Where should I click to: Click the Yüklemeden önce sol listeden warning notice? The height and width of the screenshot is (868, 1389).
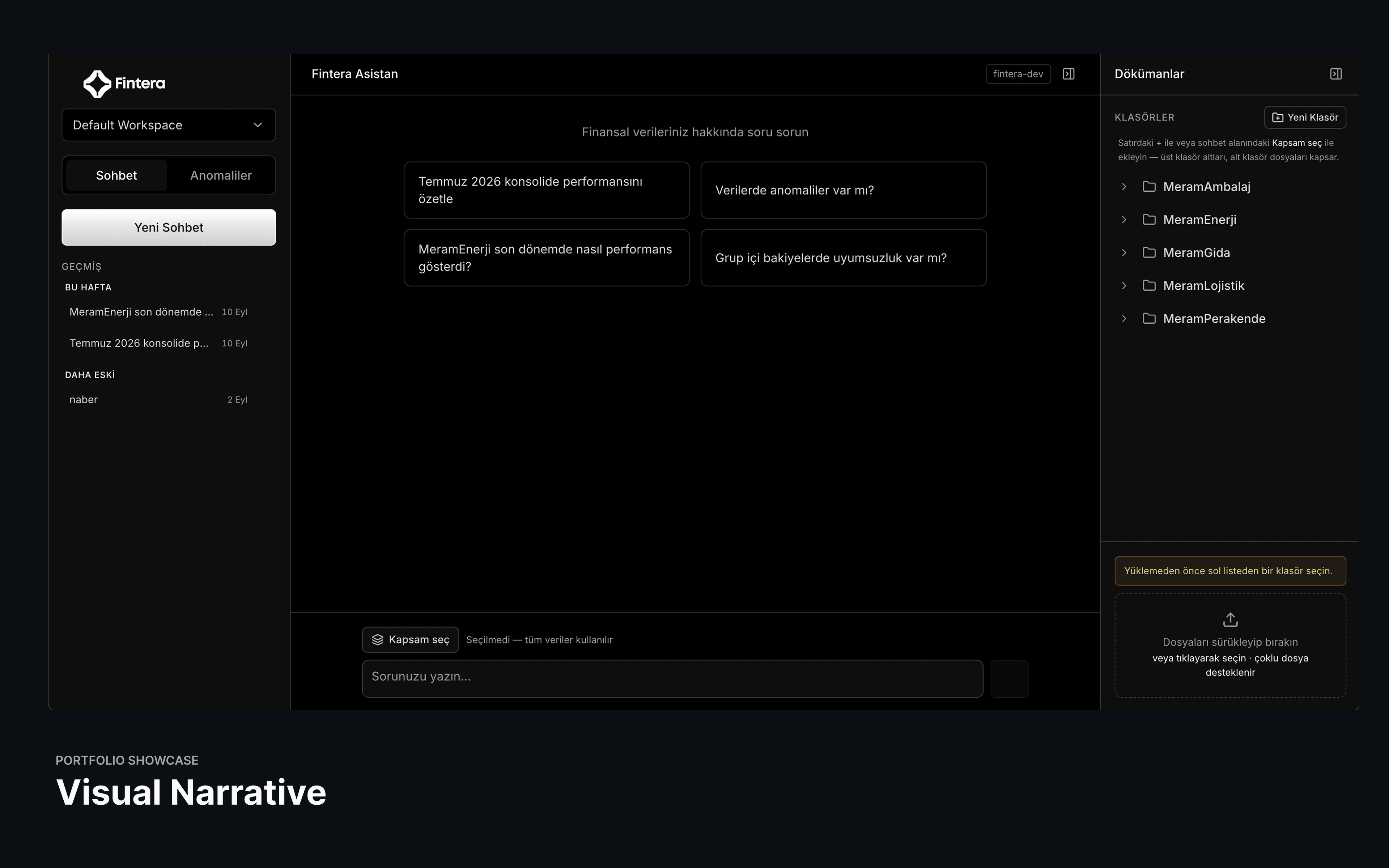1230,571
